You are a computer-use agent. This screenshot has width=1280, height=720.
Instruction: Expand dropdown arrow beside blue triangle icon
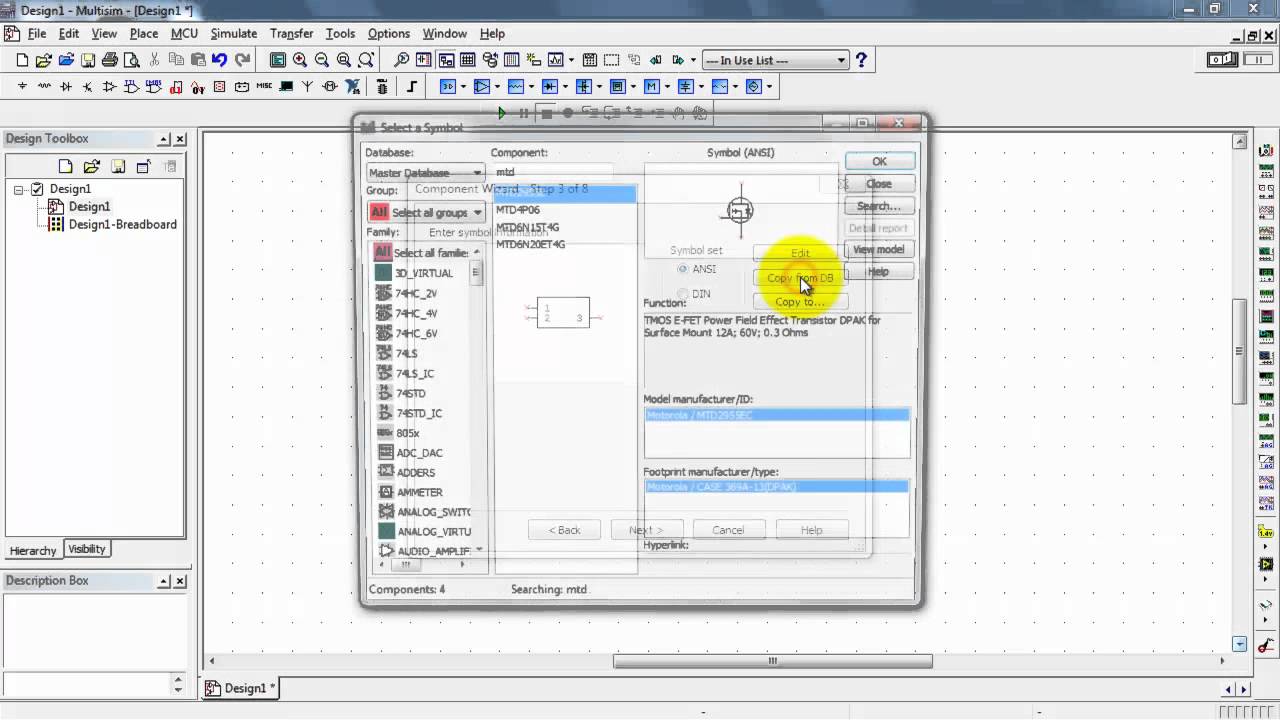(497, 87)
